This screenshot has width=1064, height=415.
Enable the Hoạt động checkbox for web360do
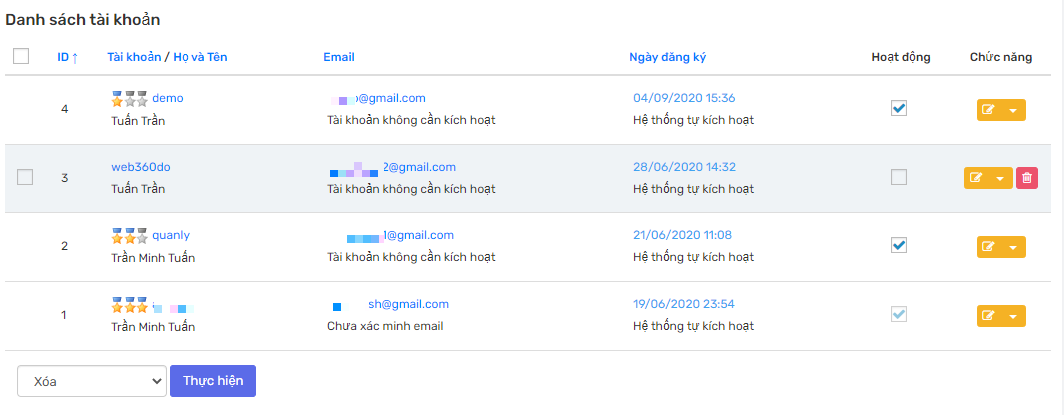[x=898, y=178]
